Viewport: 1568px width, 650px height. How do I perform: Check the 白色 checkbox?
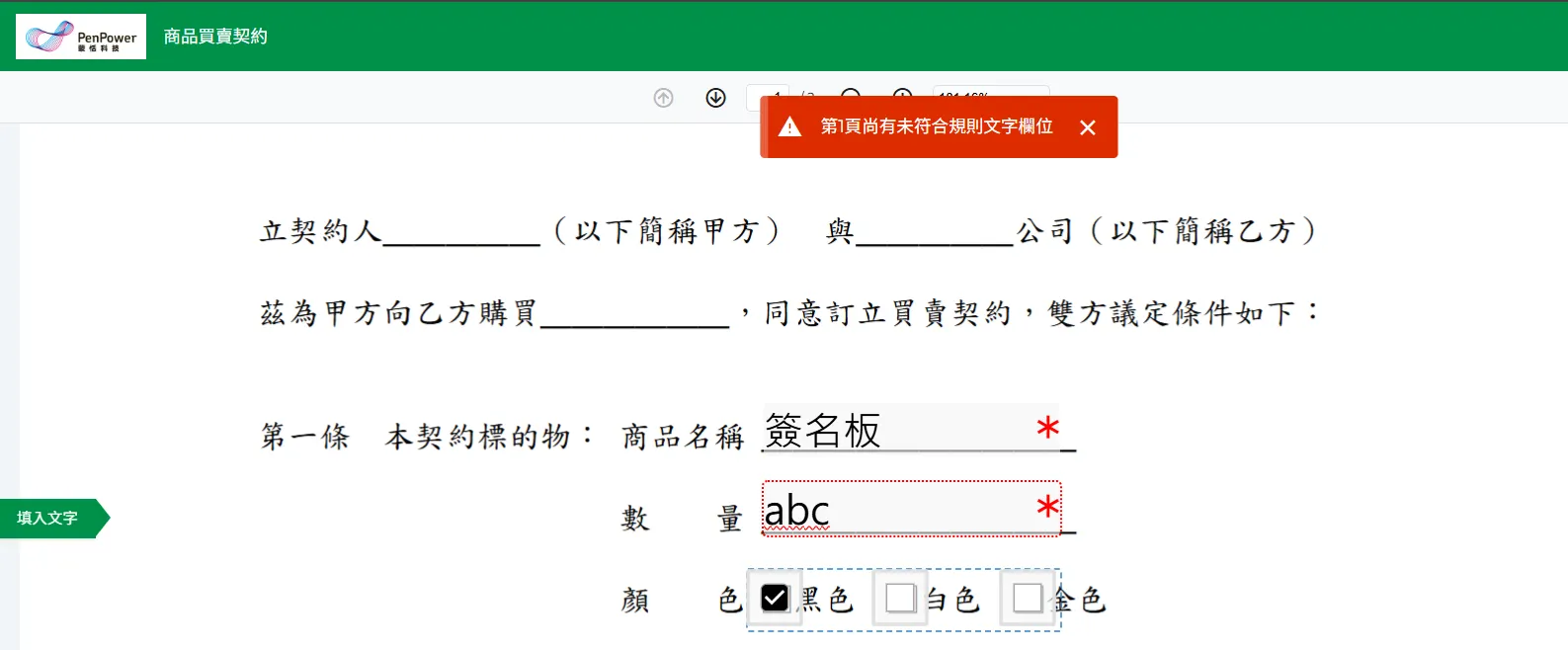(x=900, y=598)
